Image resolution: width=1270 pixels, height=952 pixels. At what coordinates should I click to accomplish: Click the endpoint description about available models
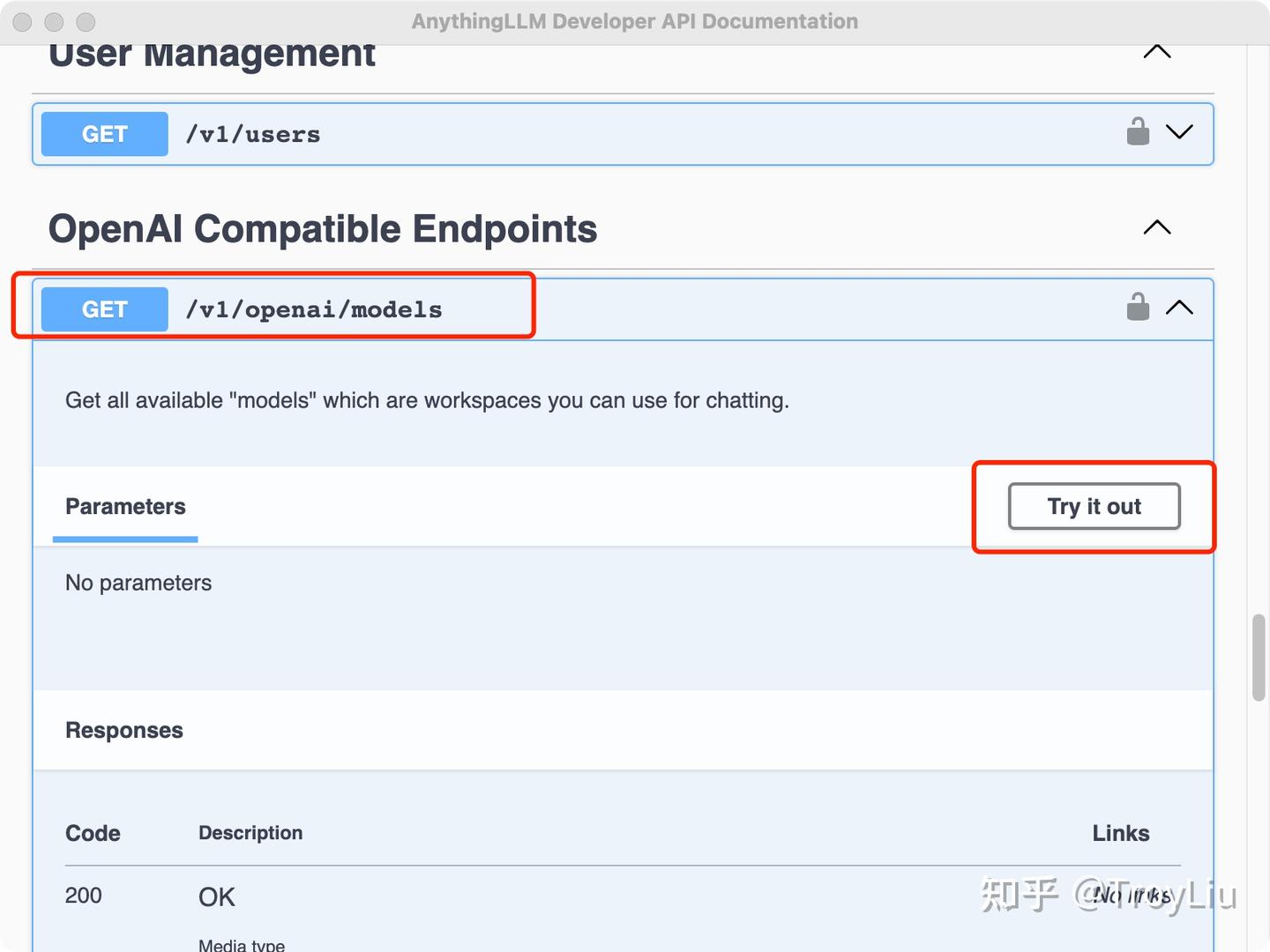coord(427,401)
